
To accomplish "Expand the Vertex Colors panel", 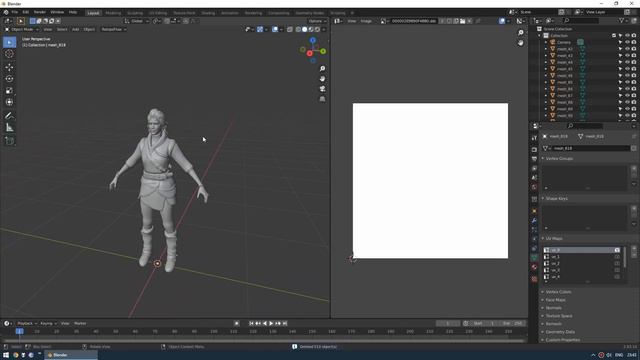I will click(x=558, y=292).
